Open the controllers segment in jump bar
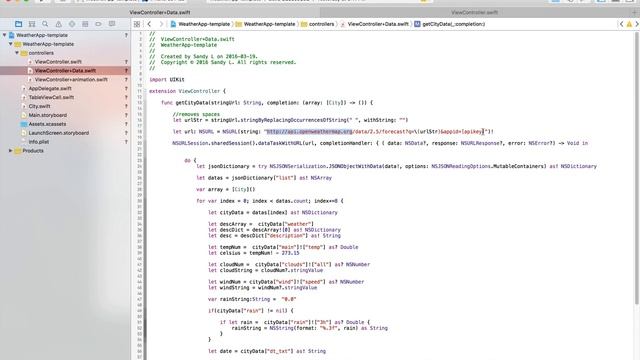 [x=318, y=24]
